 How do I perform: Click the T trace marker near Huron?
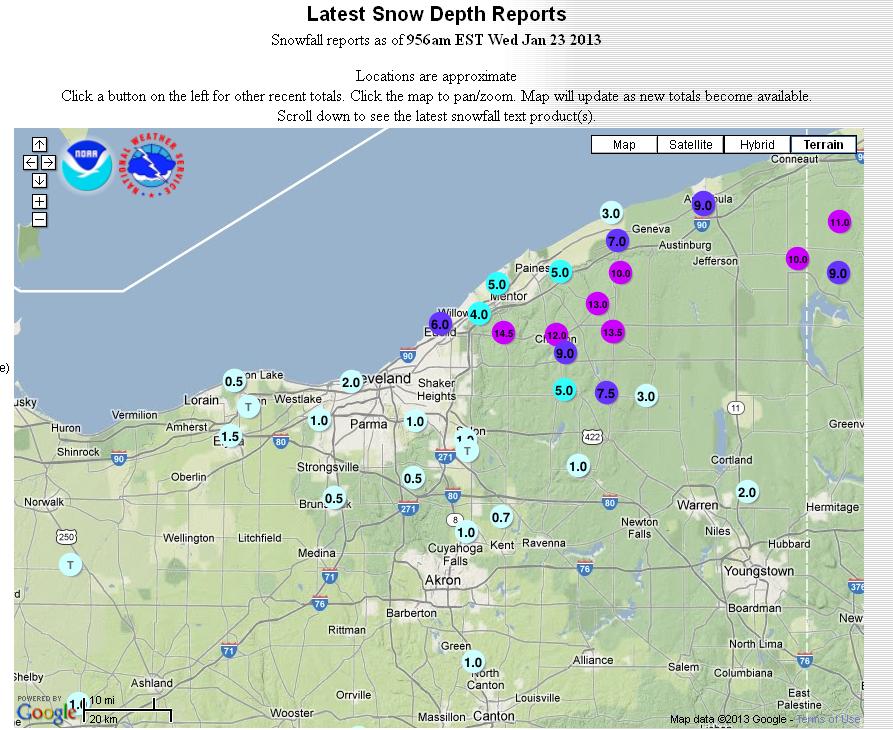[71, 564]
